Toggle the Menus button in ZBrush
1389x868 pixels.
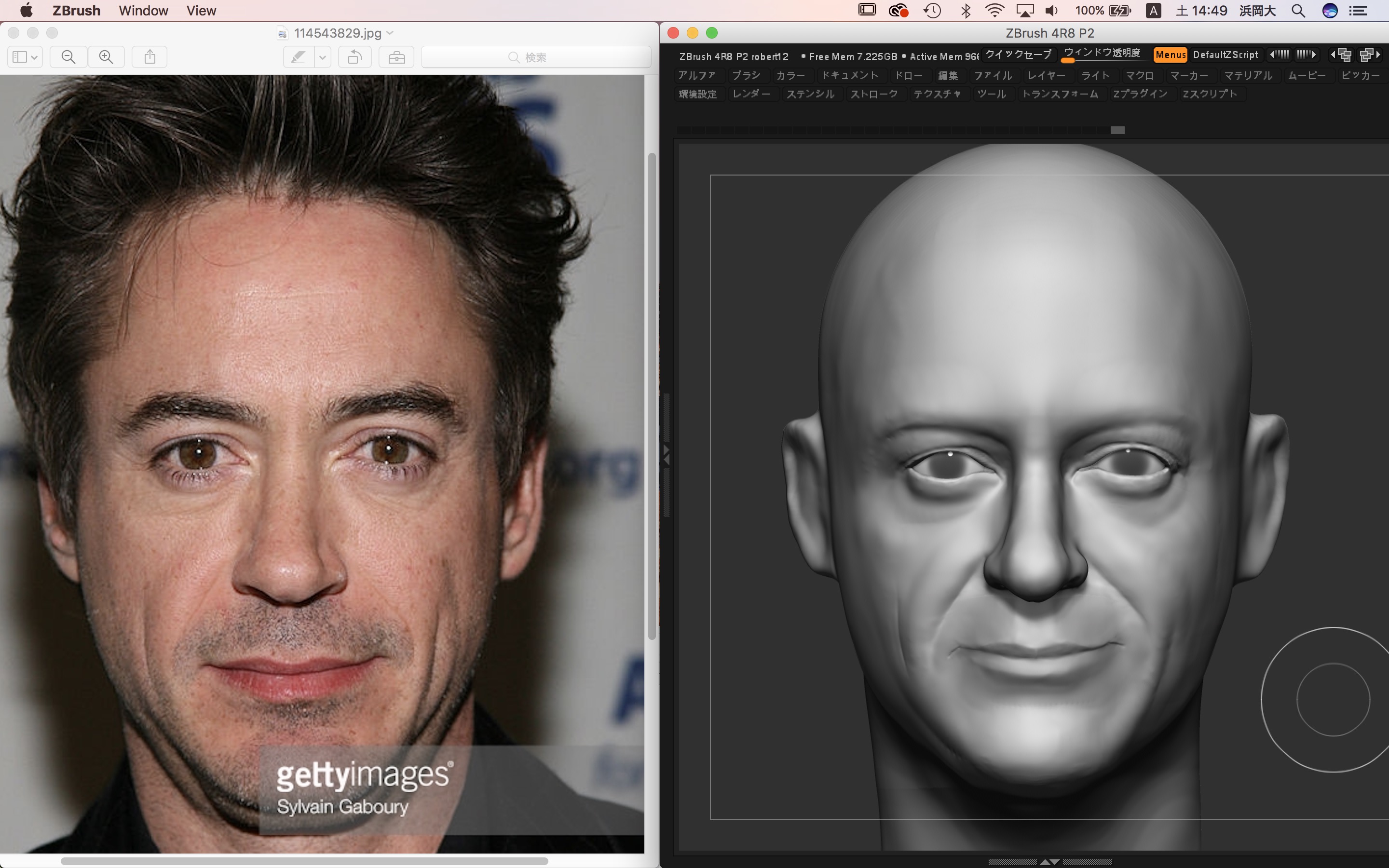click(1171, 54)
